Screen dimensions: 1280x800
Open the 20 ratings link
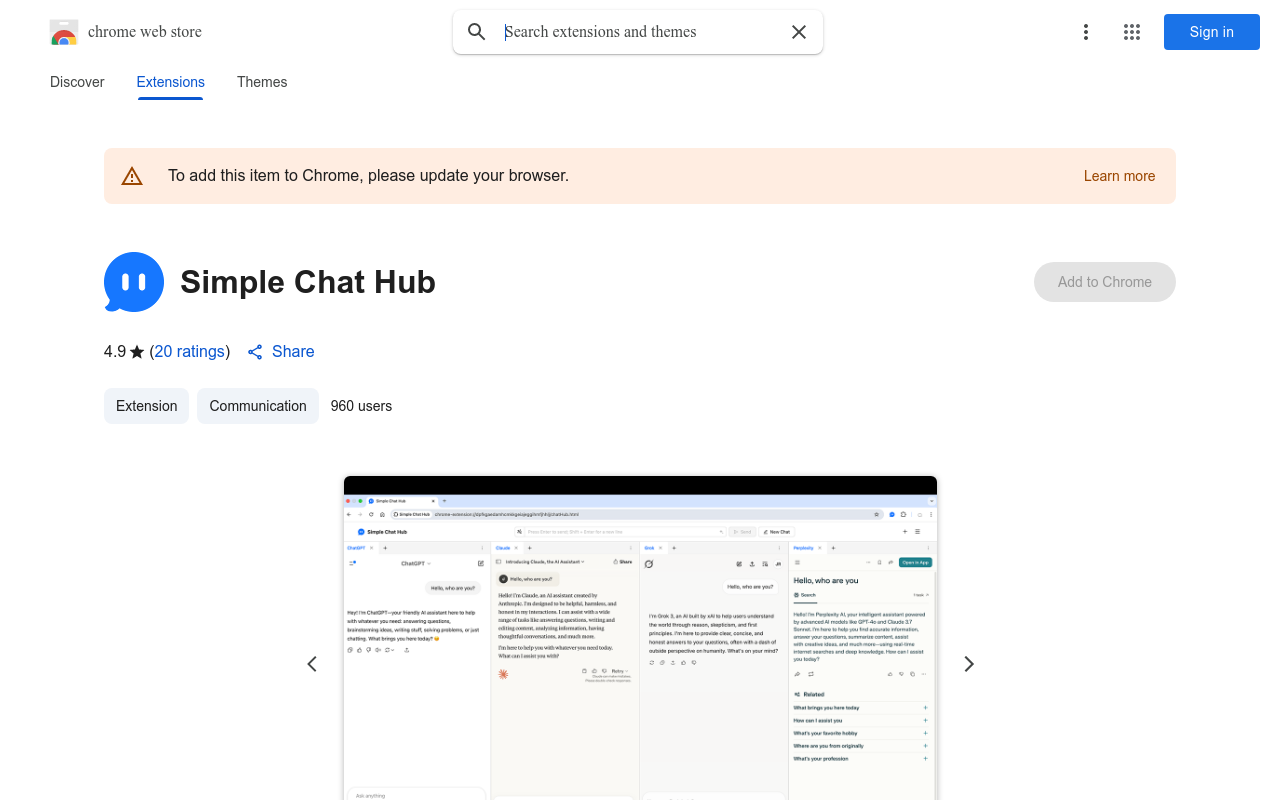click(189, 352)
